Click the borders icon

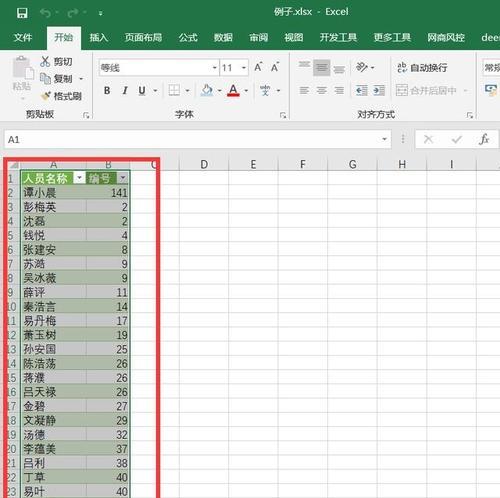click(174, 90)
